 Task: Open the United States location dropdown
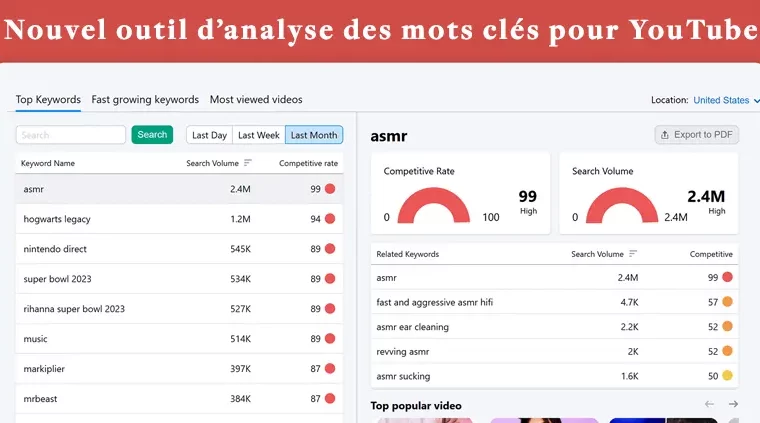click(x=726, y=100)
